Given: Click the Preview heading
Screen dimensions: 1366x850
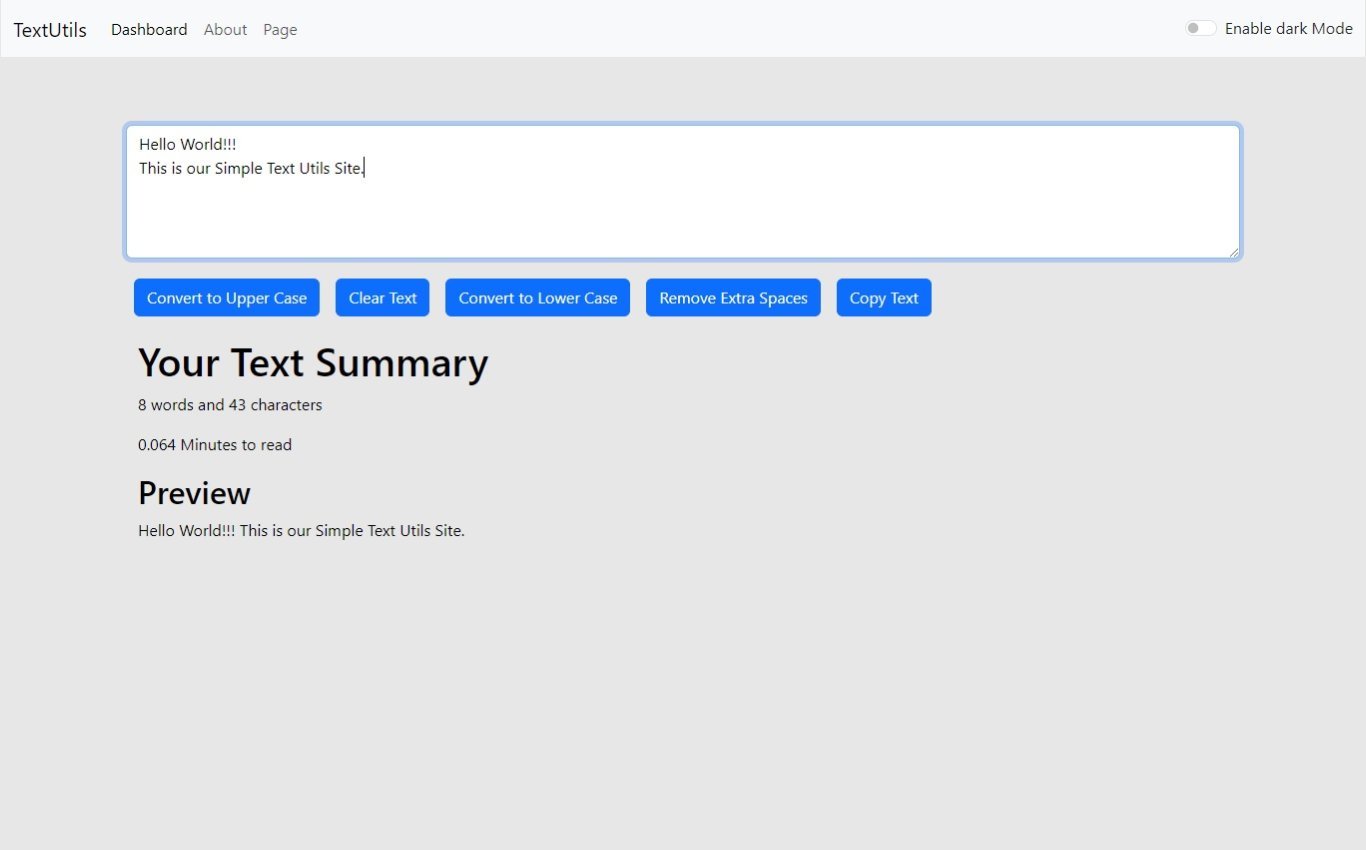Looking at the screenshot, I should click(194, 493).
